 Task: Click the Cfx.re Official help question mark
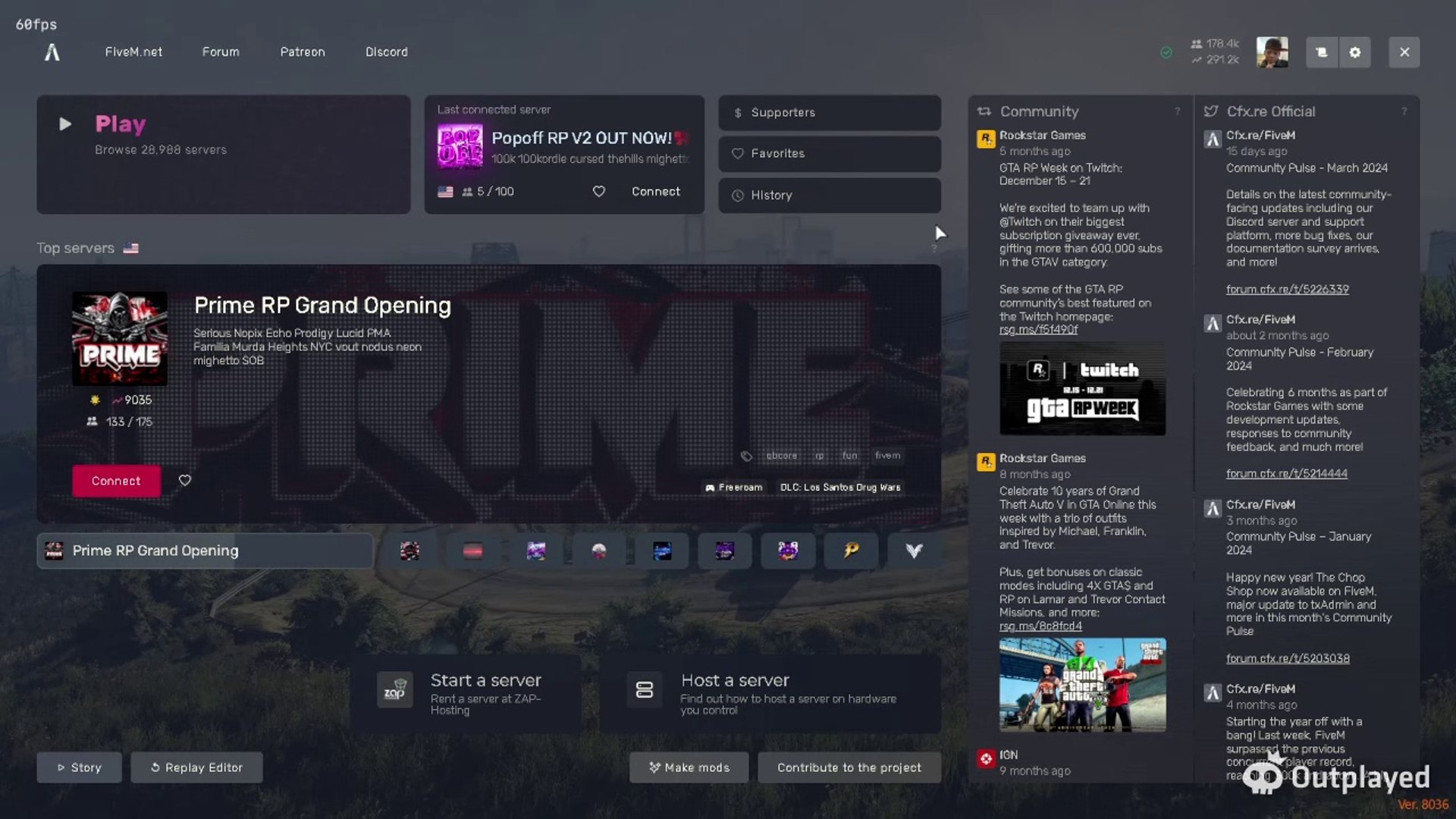(x=1404, y=111)
